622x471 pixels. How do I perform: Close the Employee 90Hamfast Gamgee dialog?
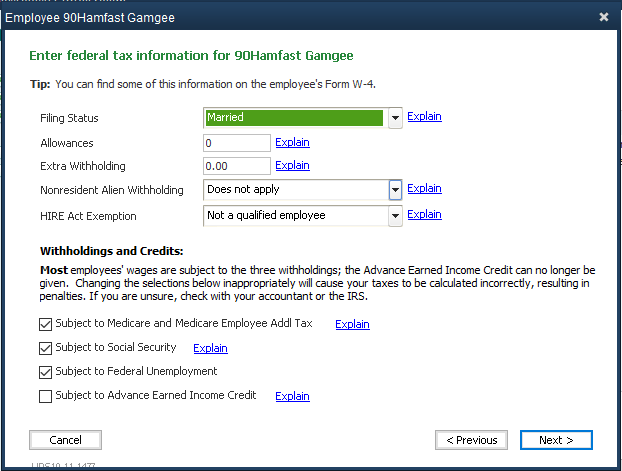[603, 17]
